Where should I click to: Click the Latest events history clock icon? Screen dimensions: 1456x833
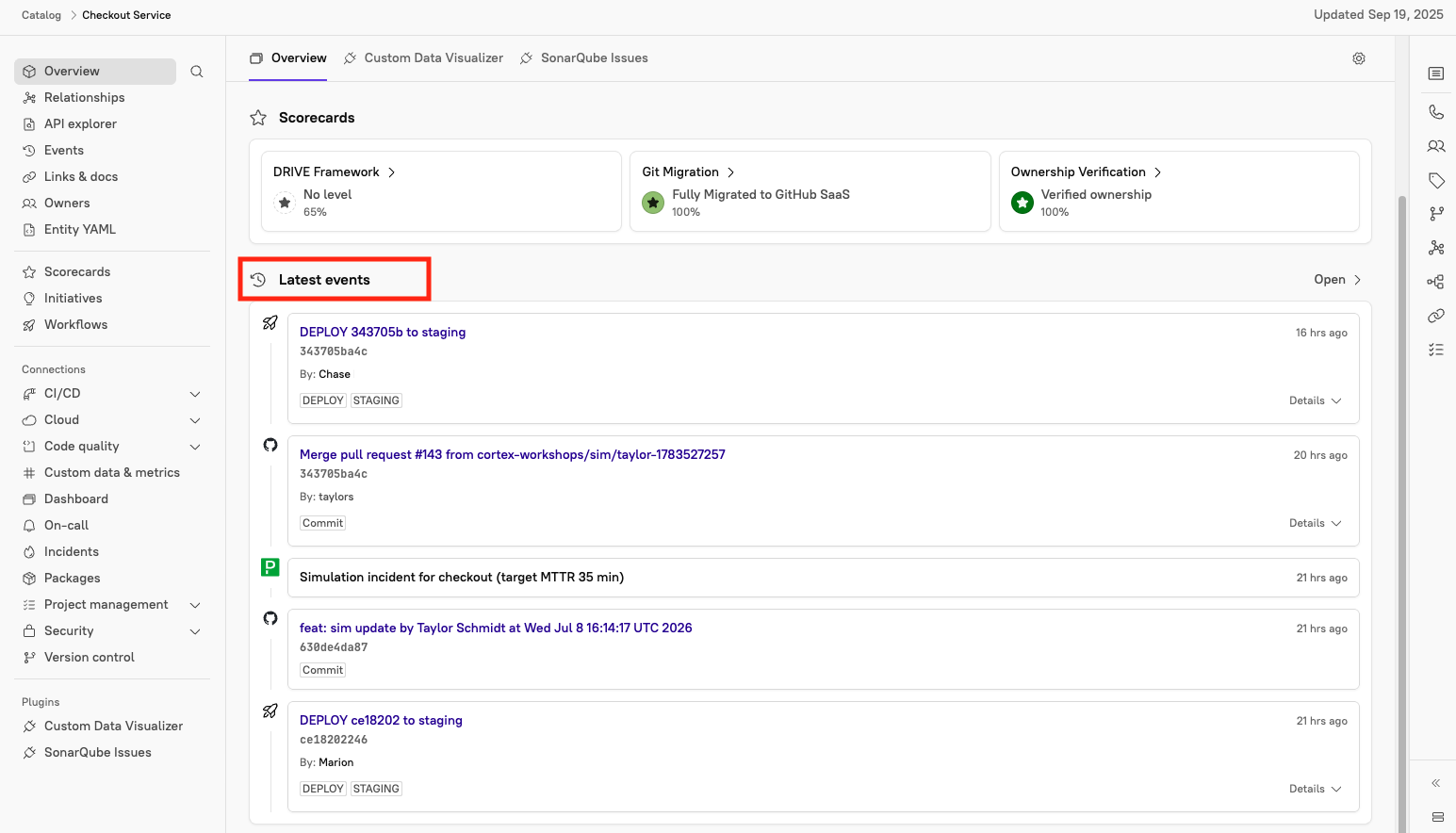coord(258,280)
